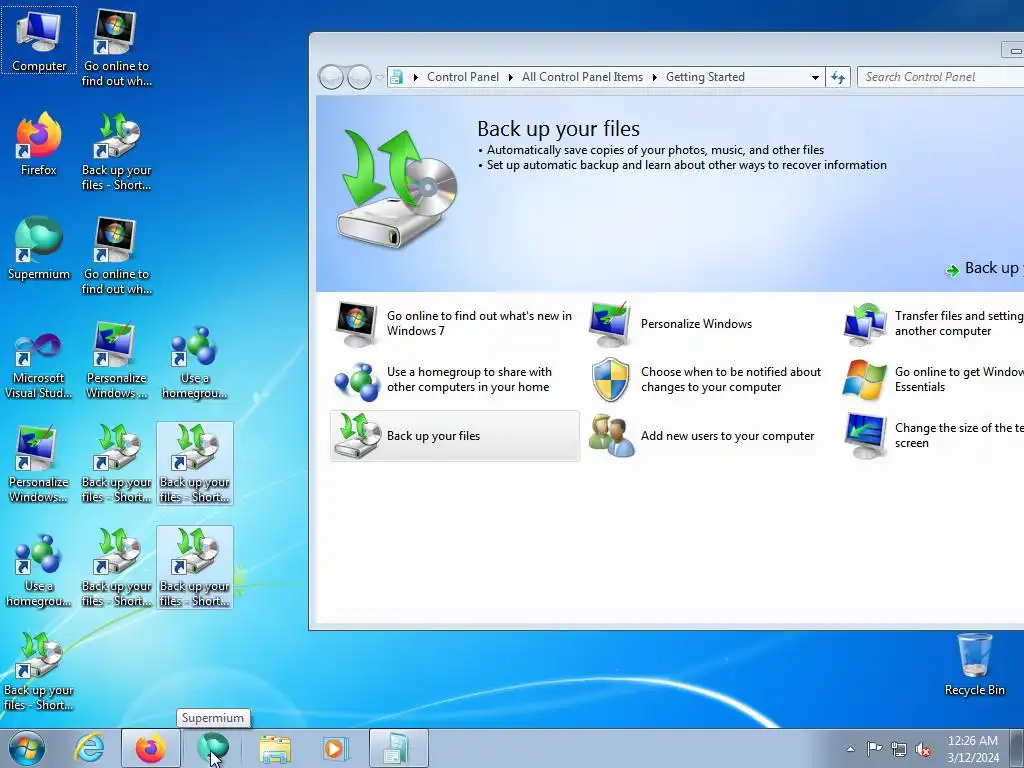The width and height of the screenshot is (1024, 768).
Task: Open the address bar history dropdown
Action: (x=815, y=77)
